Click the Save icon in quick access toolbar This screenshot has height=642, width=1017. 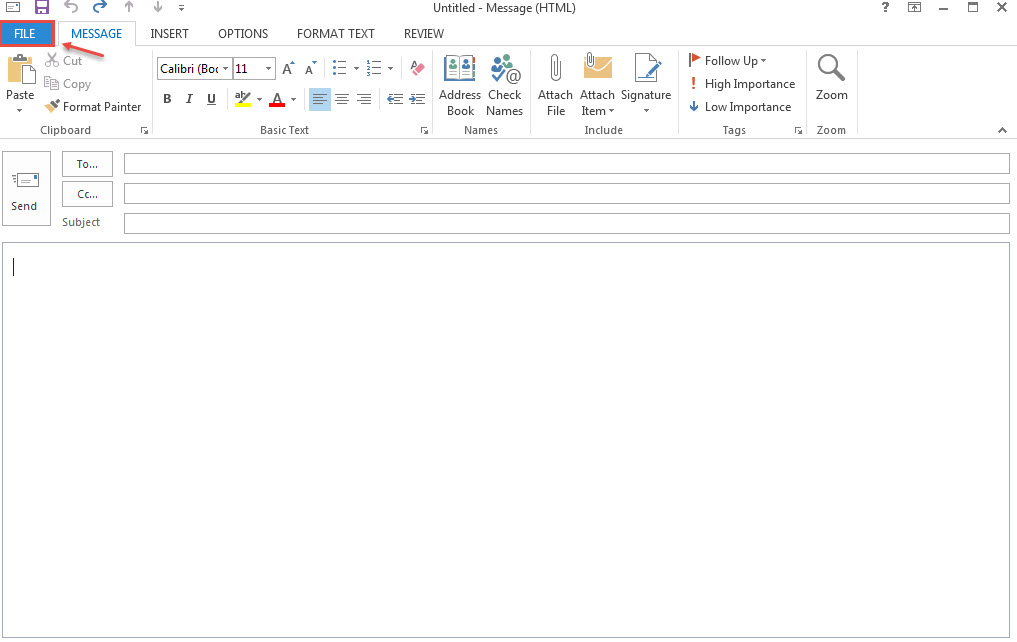tap(42, 8)
